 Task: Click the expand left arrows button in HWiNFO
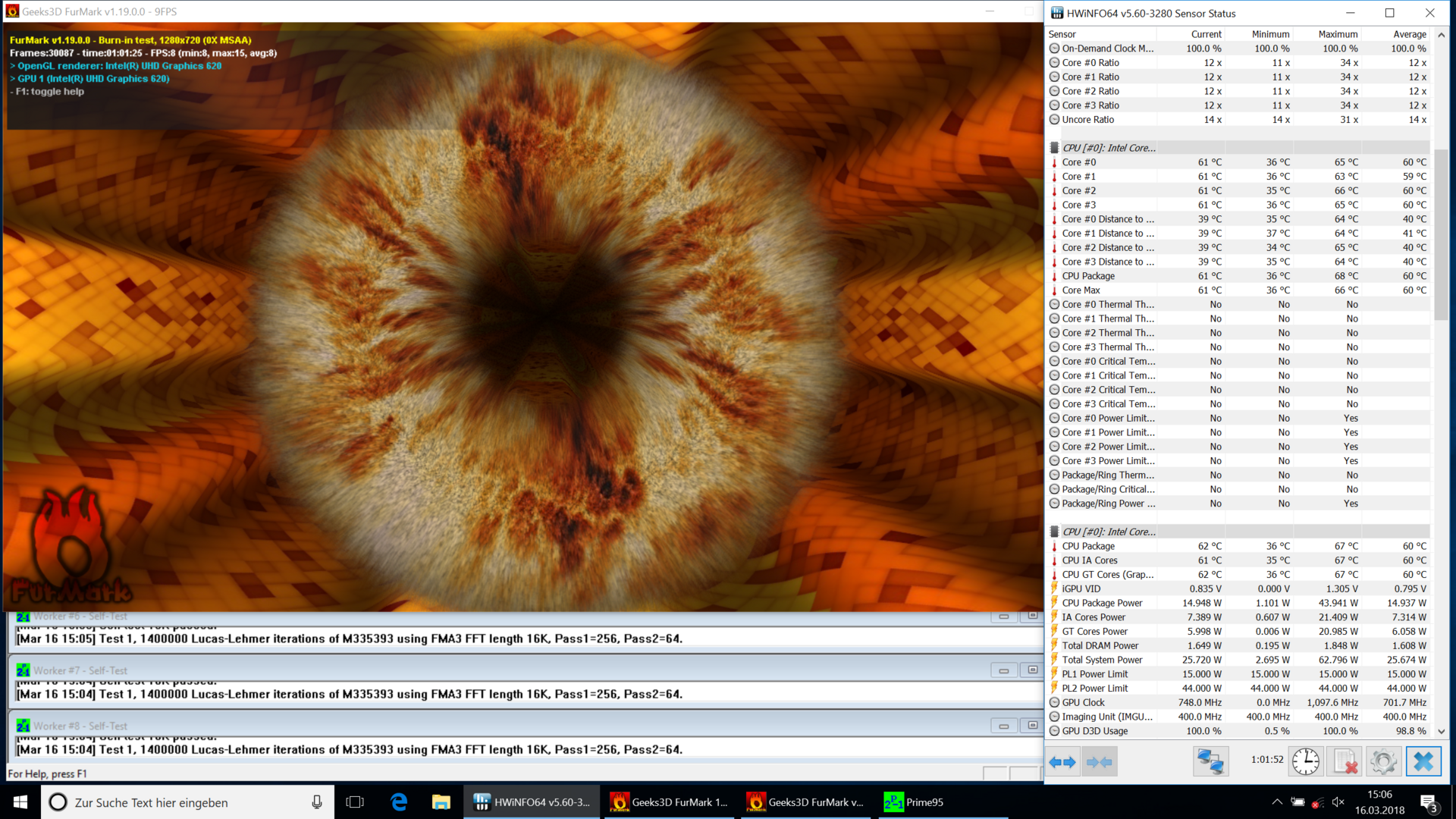pos(1063,761)
